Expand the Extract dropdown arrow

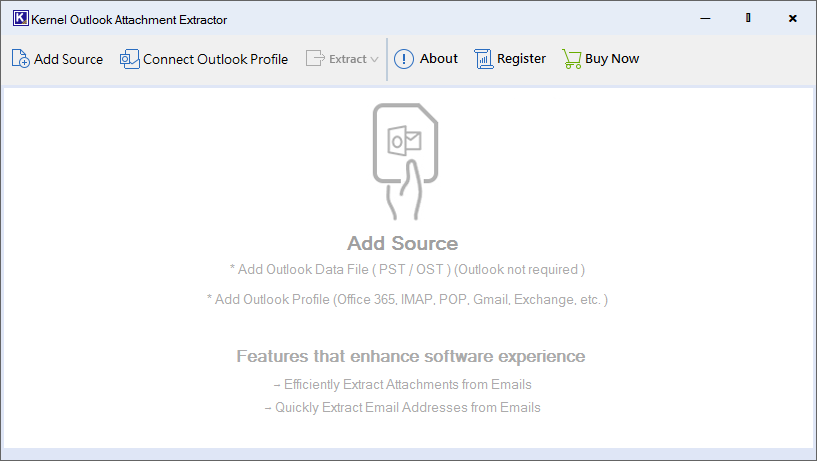[374, 59]
